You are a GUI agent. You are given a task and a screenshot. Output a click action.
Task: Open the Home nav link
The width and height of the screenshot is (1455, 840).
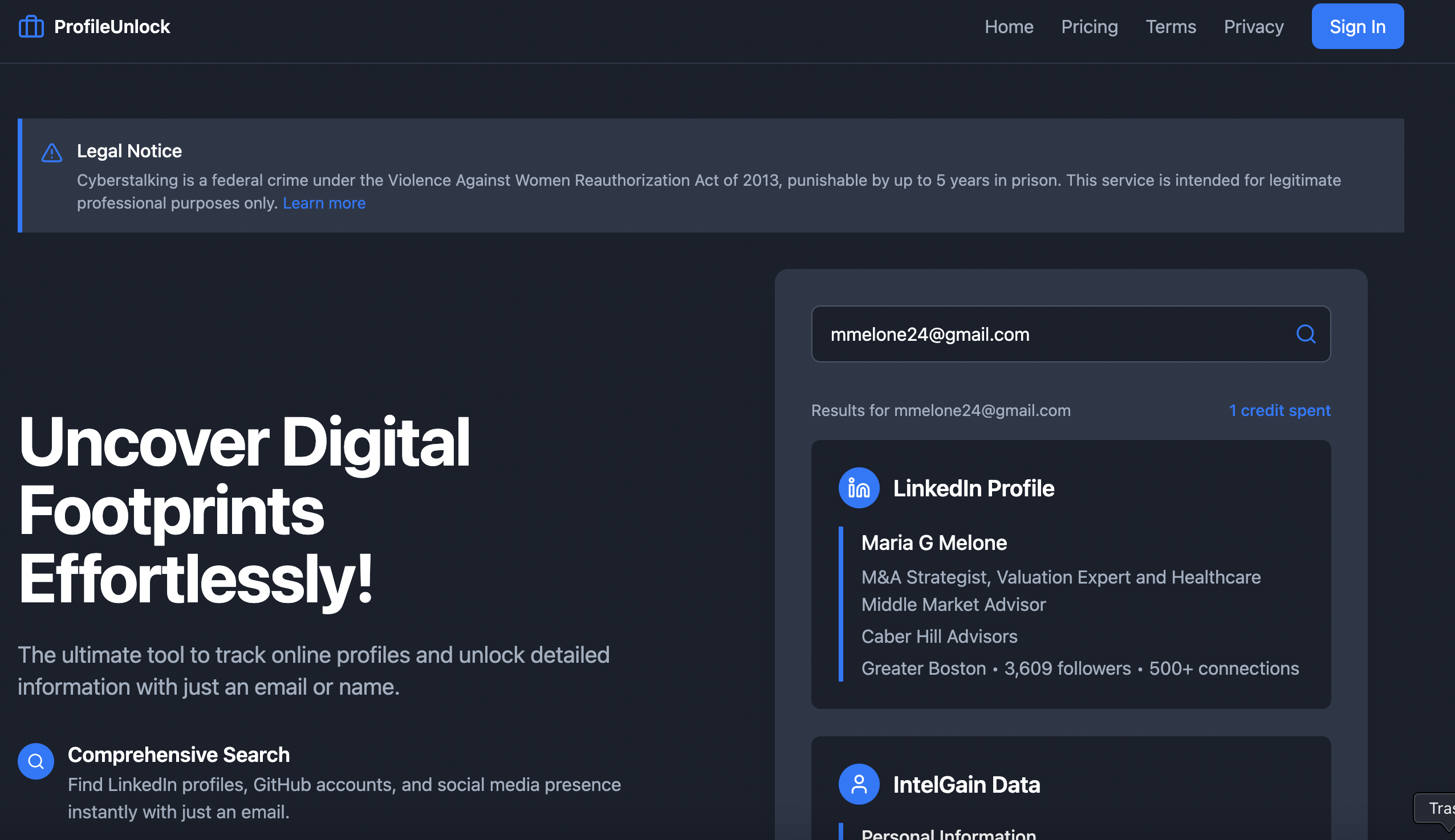(x=1008, y=27)
